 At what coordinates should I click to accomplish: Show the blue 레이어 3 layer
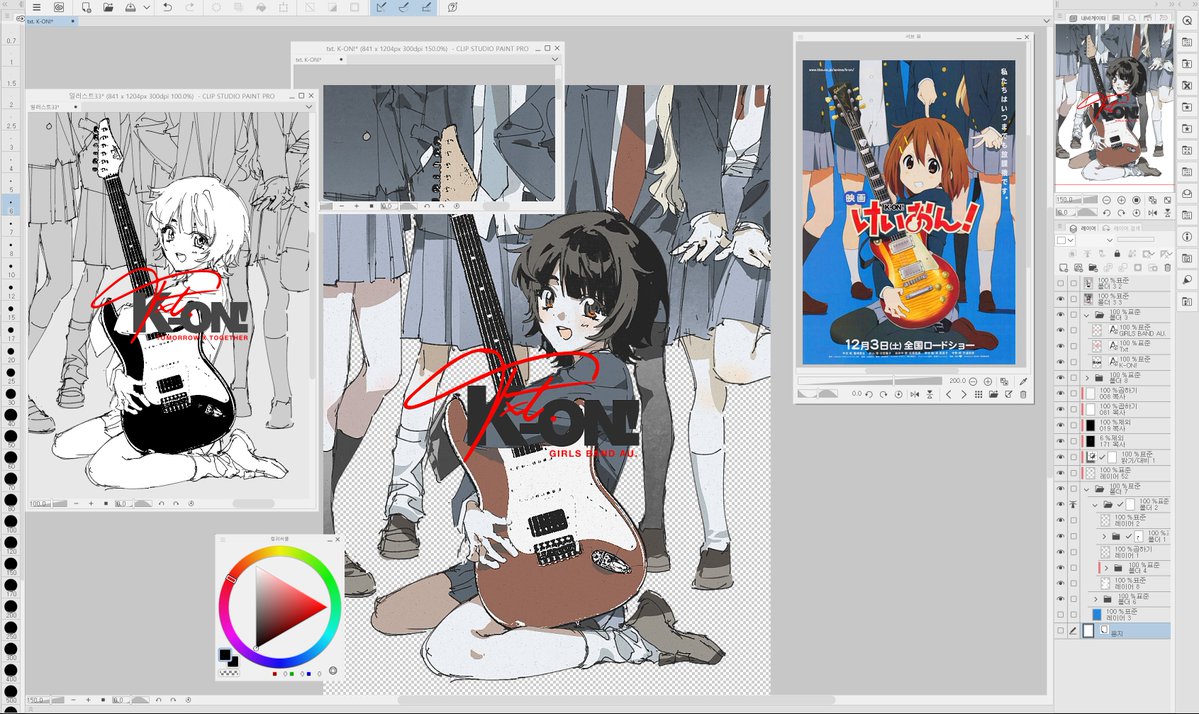(1060, 615)
